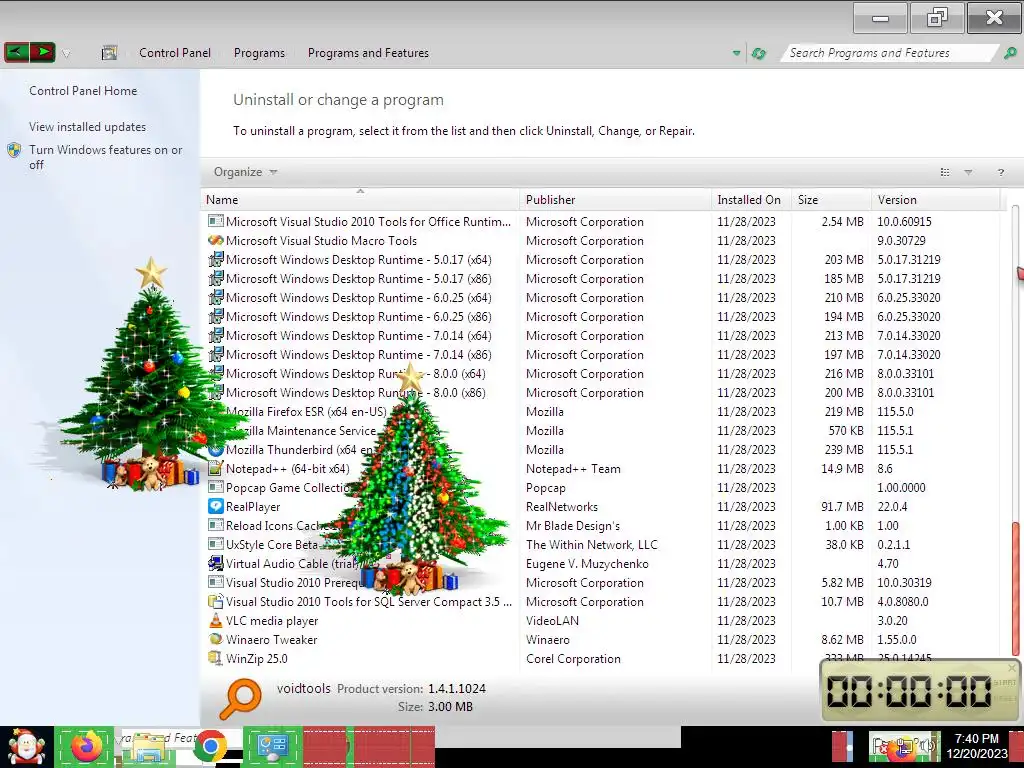This screenshot has height=768, width=1024.
Task: Open Google Chrome from the taskbar
Action: coord(210,746)
